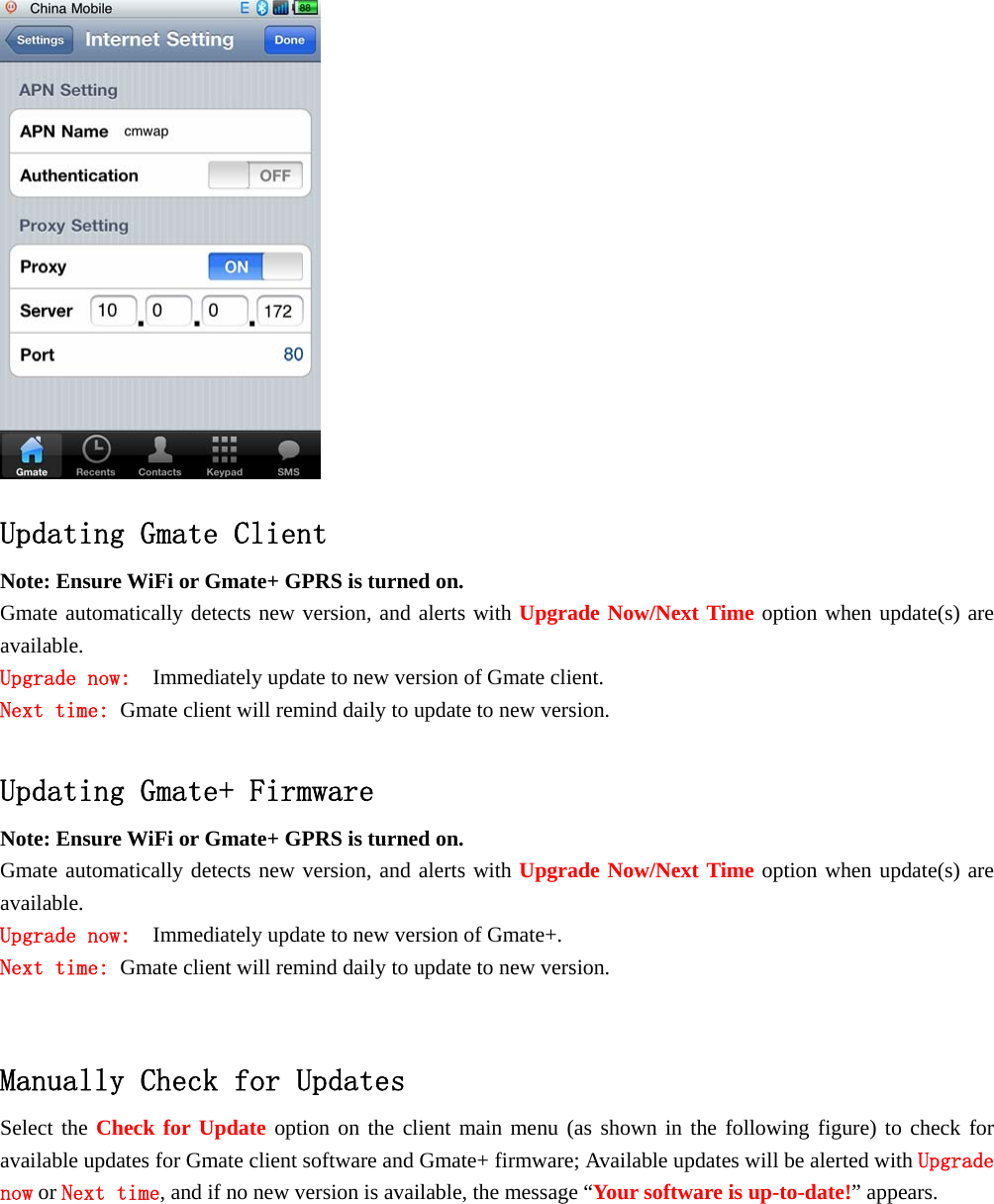Tap the Bluetooth status bar icon
The width and height of the screenshot is (994, 1204).
(262, 8)
